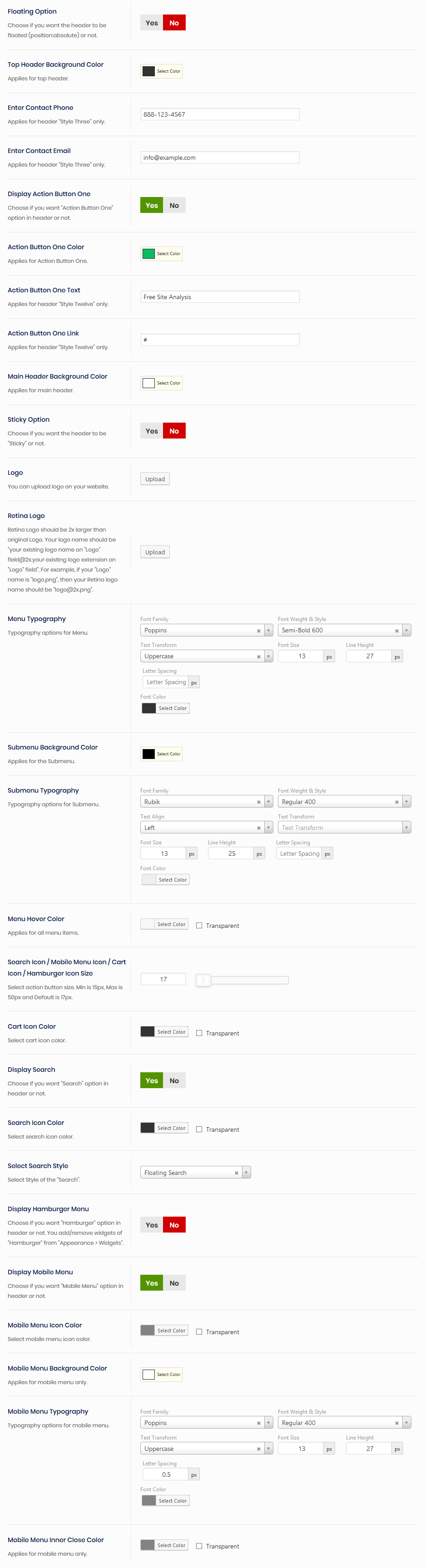Clear the Mobile Menu Typography Poppins font
Image resolution: width=425 pixels, height=1568 pixels.
click(x=259, y=1423)
